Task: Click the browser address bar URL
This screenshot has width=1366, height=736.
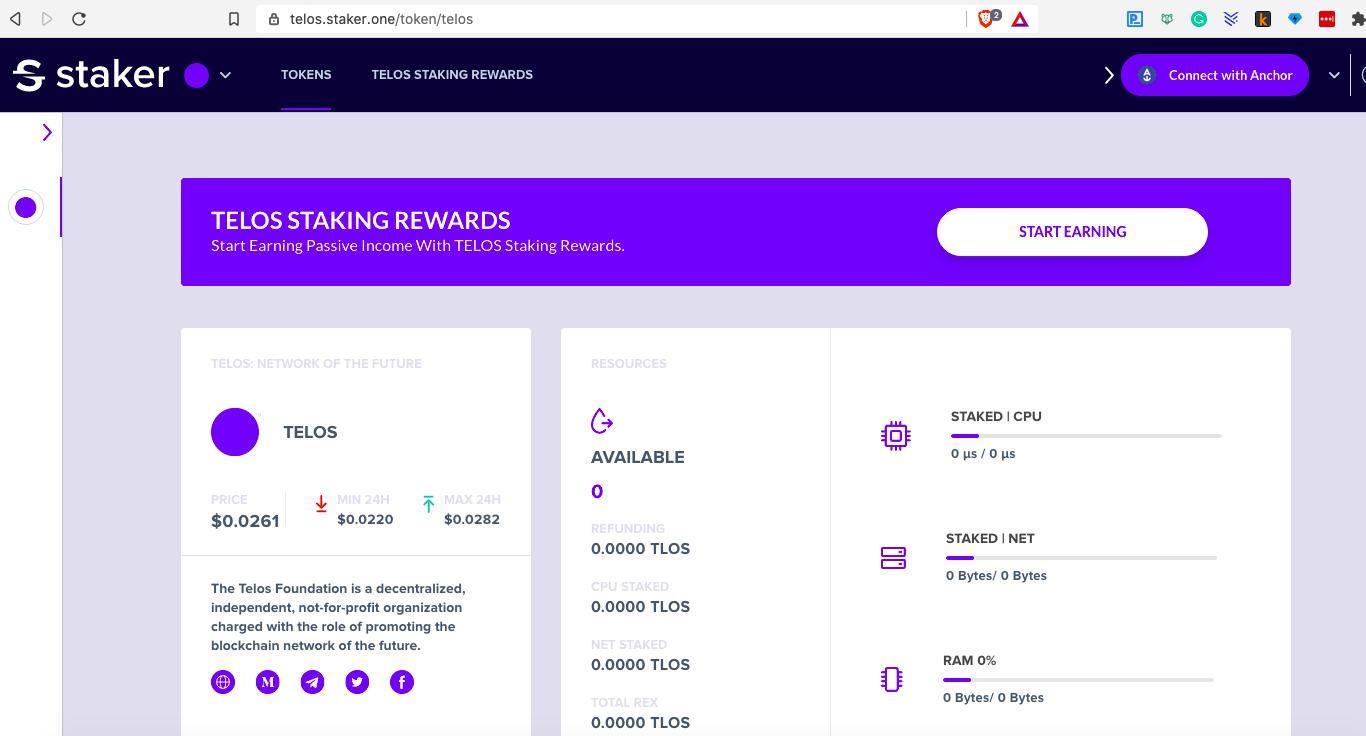Action: (x=381, y=19)
